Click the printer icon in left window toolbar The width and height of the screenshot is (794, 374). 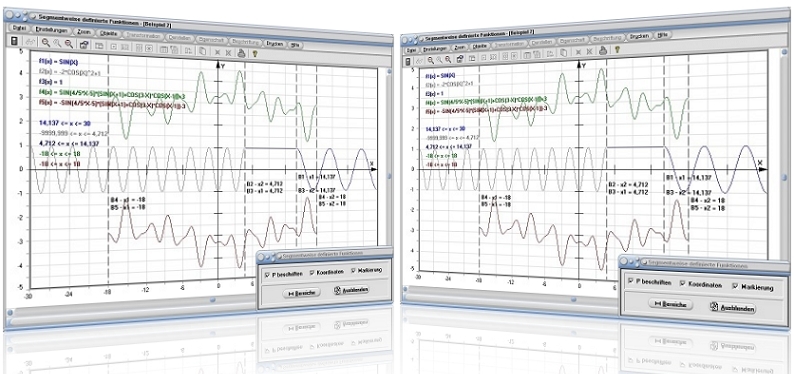click(241, 53)
